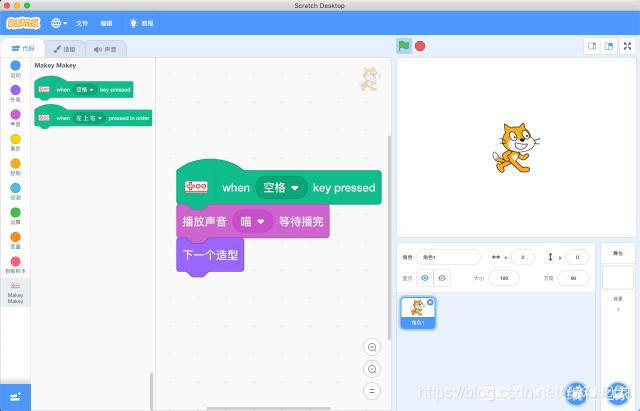Select the stage backdrop thumbnail
The height and width of the screenshot is (411, 640).
[618, 278]
